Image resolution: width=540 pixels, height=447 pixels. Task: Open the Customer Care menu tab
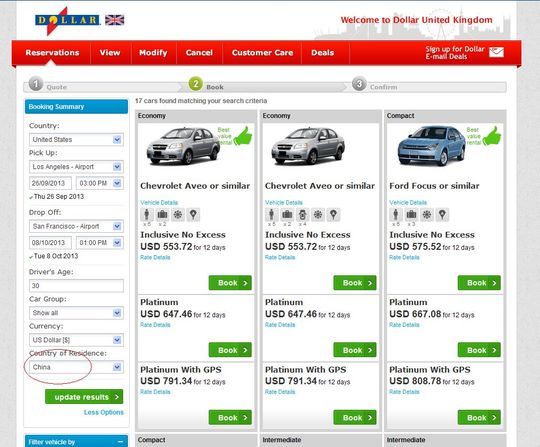[x=262, y=53]
